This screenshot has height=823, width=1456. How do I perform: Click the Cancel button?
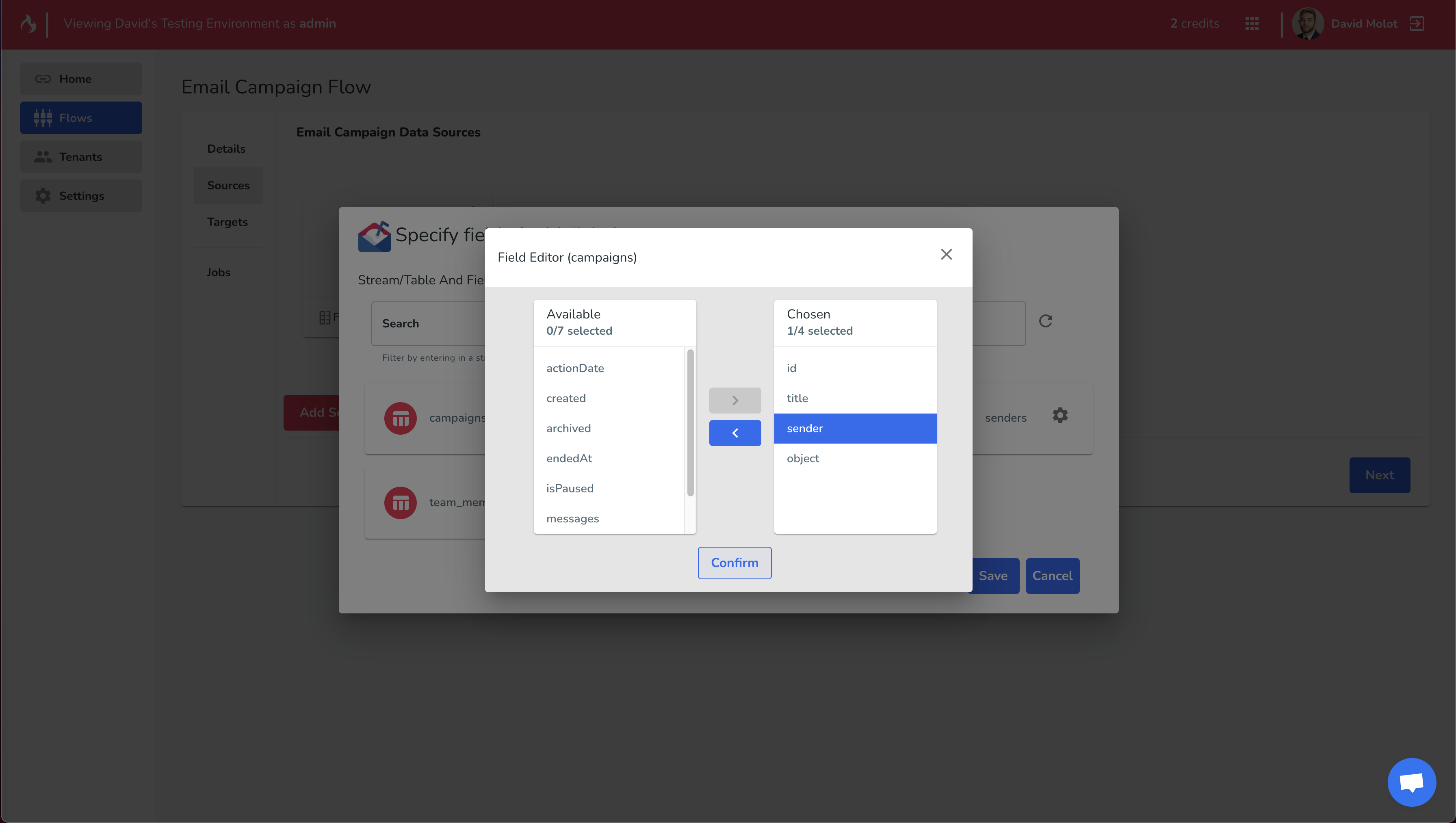click(1052, 576)
